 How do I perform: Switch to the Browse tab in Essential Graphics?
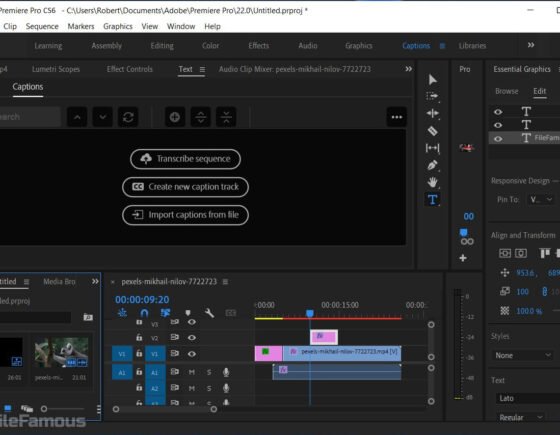[506, 91]
